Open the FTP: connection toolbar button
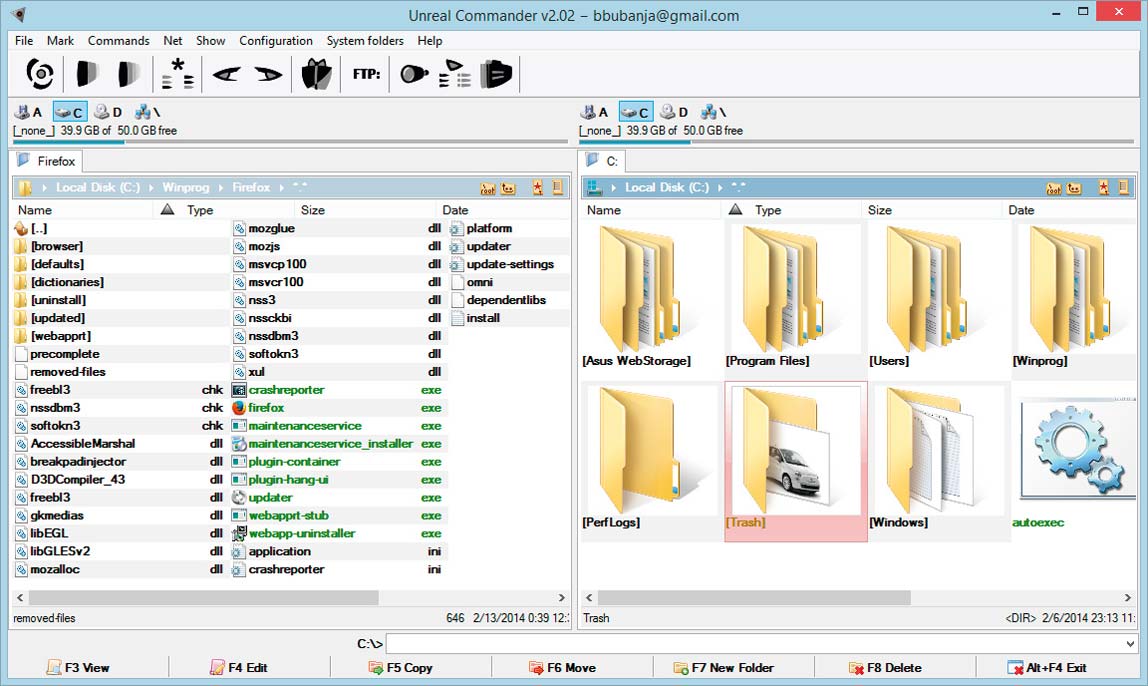The width and height of the screenshot is (1148, 686). coord(366,74)
